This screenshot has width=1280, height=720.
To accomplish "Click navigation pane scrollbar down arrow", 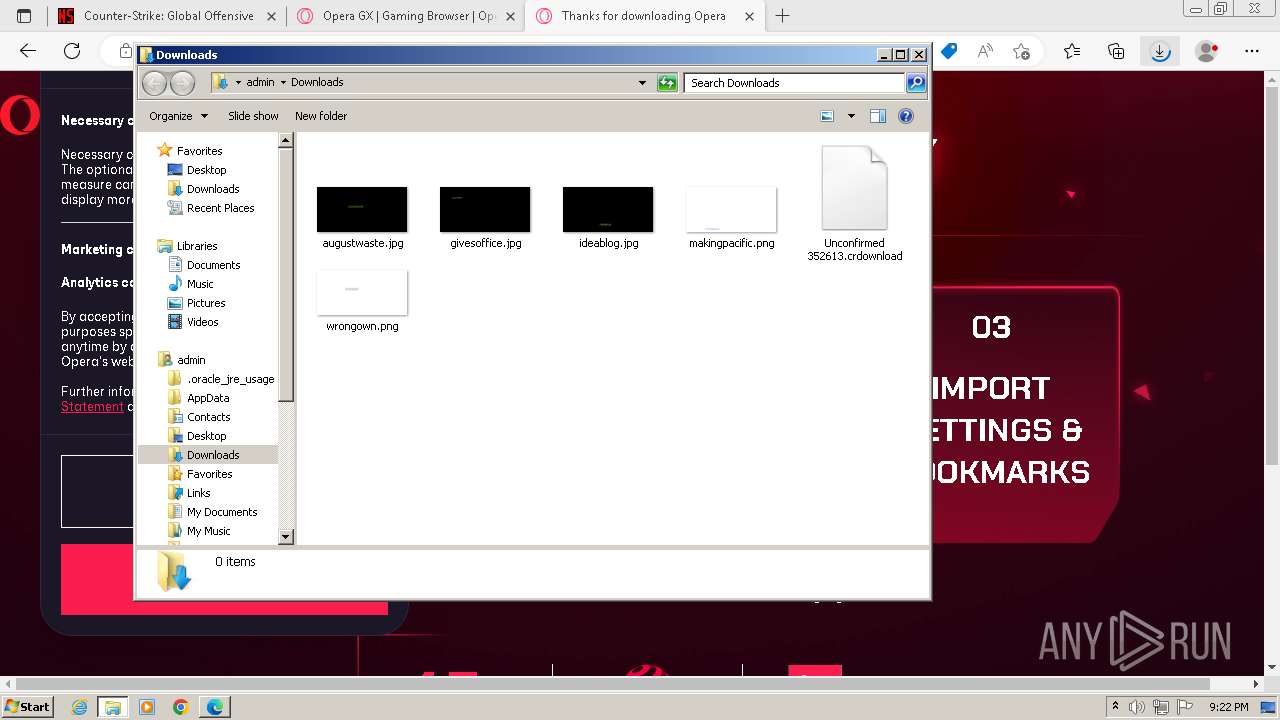I will point(285,537).
